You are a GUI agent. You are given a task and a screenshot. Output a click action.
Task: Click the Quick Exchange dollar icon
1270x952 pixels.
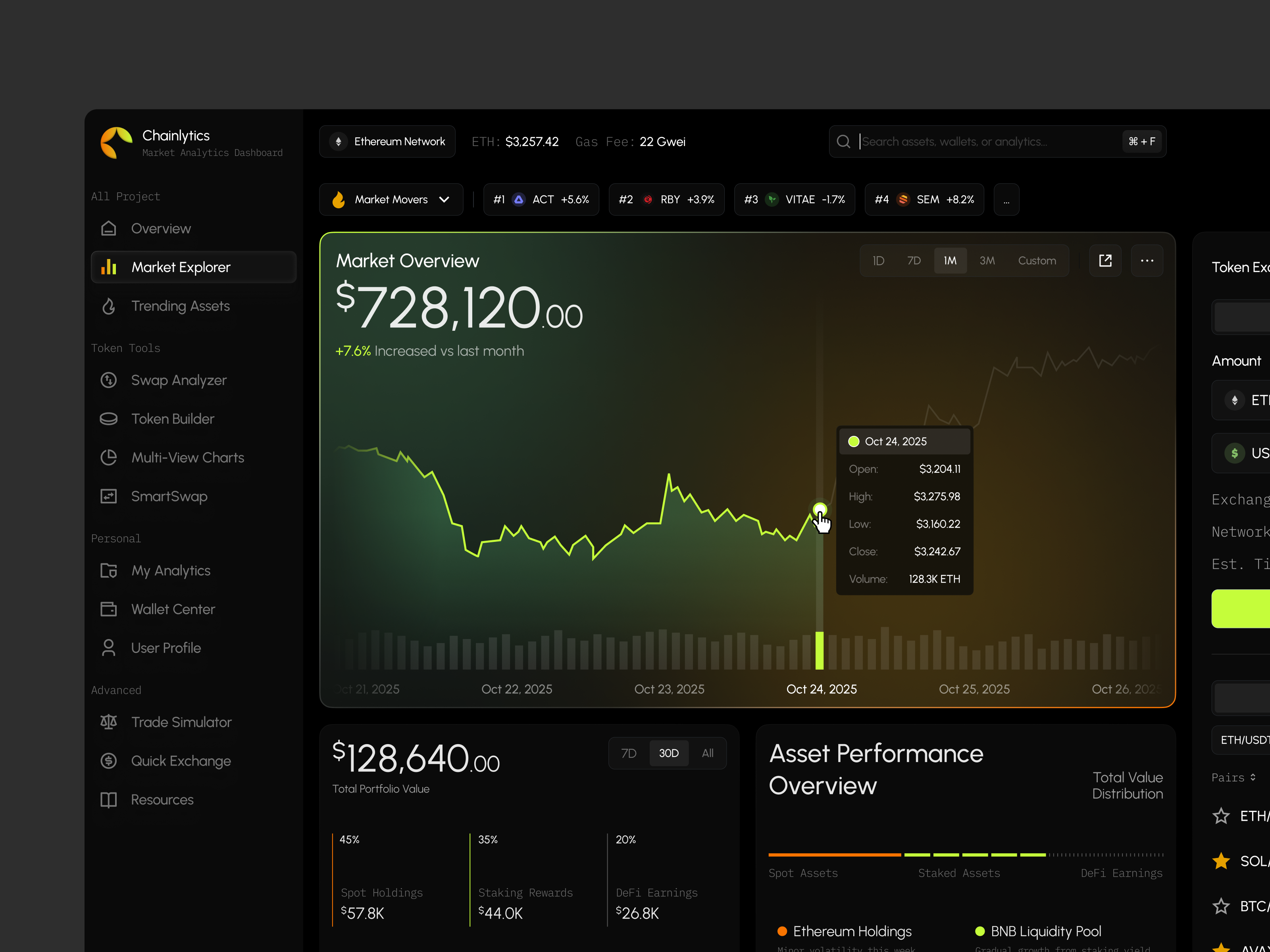coord(108,761)
